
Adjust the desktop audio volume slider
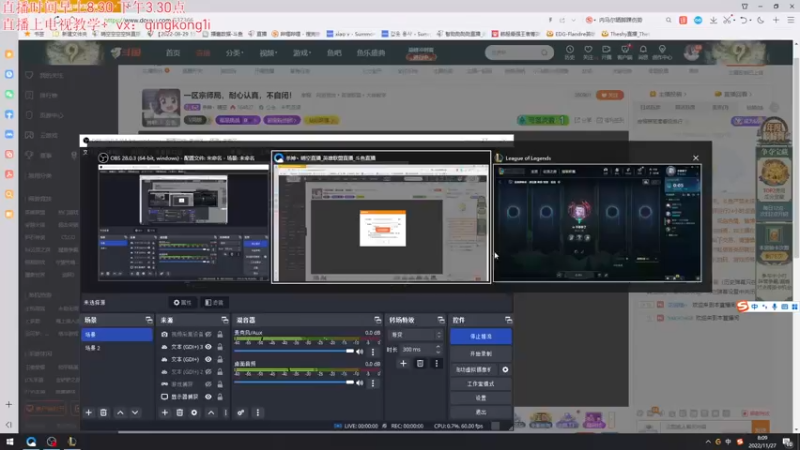[294, 382]
